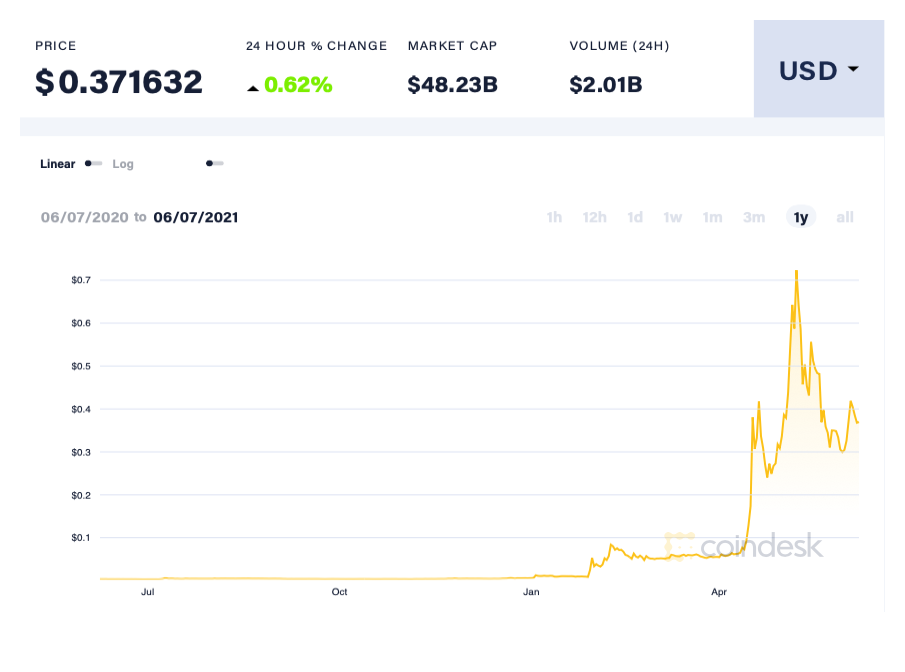The height and width of the screenshot is (672, 905).
Task: Click the end date 06/07/2021
Action: 195,217
